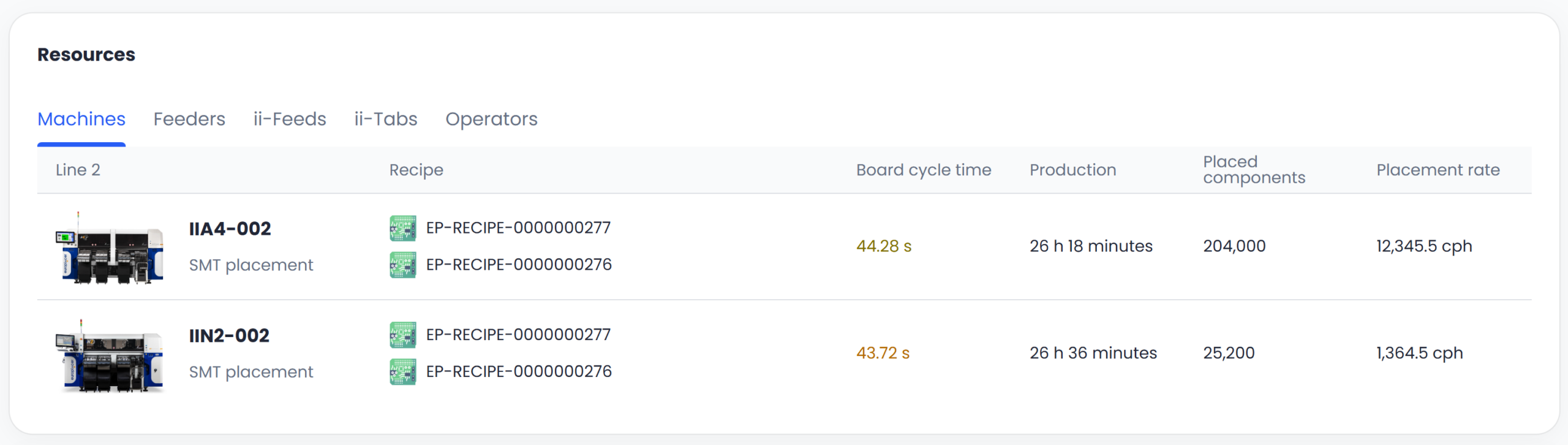
Task: Click the 44.28 s cycle time value
Action: [x=883, y=246]
